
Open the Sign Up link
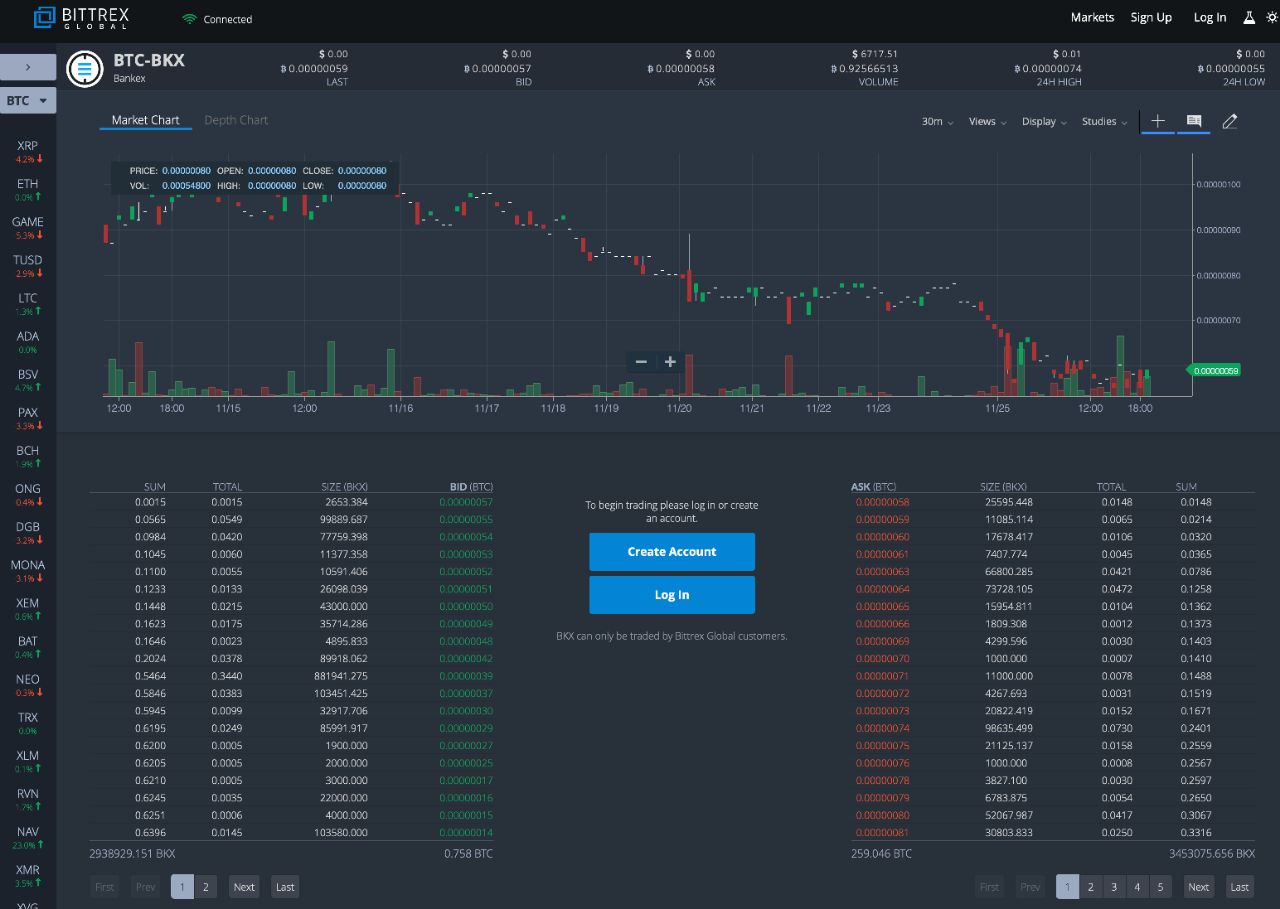[x=1151, y=17]
